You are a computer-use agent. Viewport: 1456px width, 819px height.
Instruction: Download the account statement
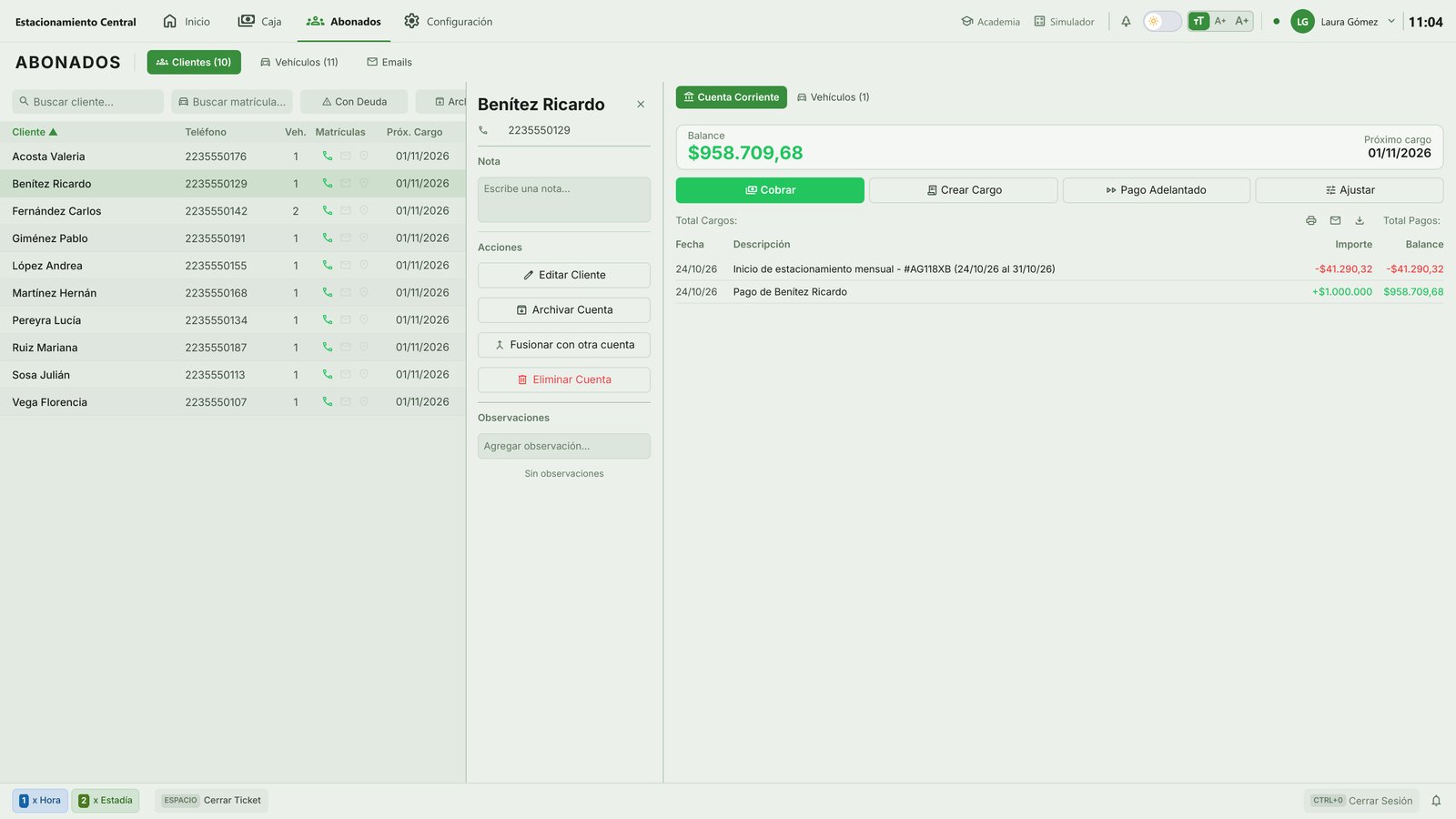tap(1360, 220)
